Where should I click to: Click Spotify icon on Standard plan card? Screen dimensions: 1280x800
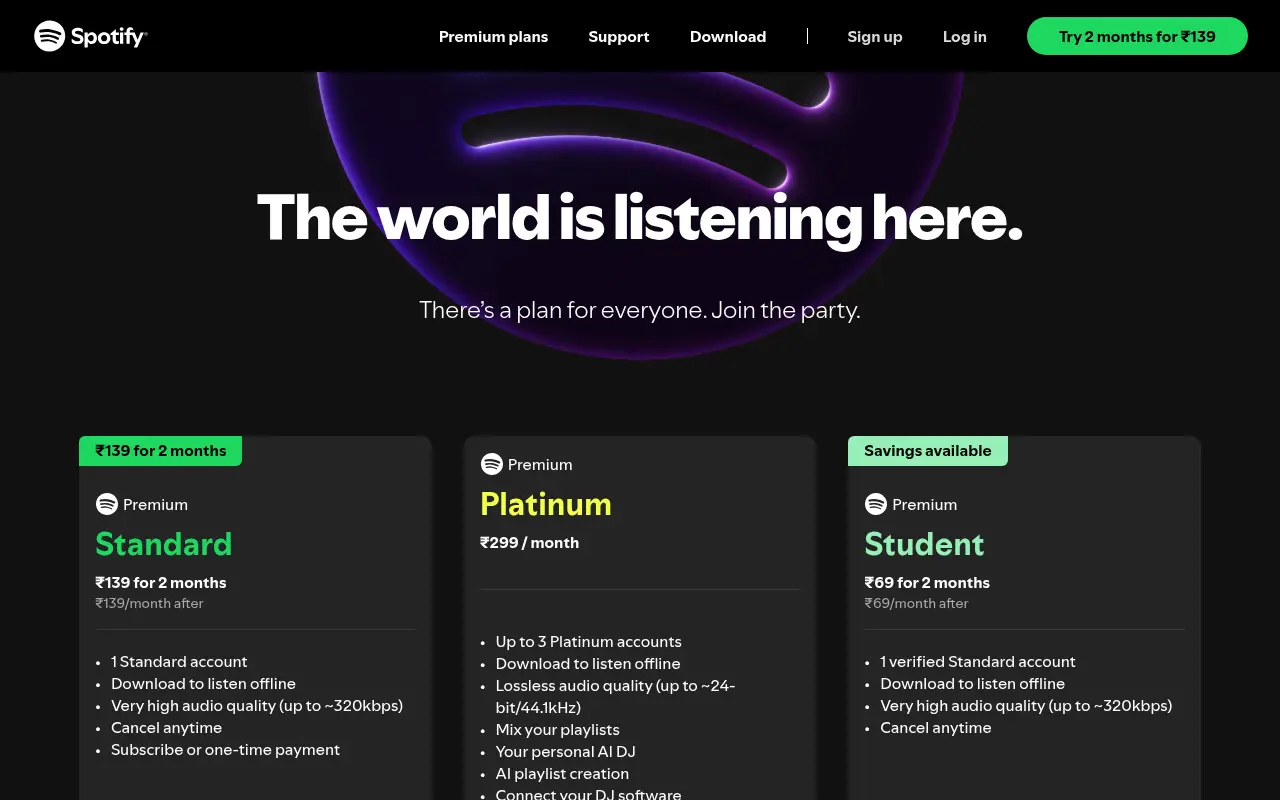[107, 504]
